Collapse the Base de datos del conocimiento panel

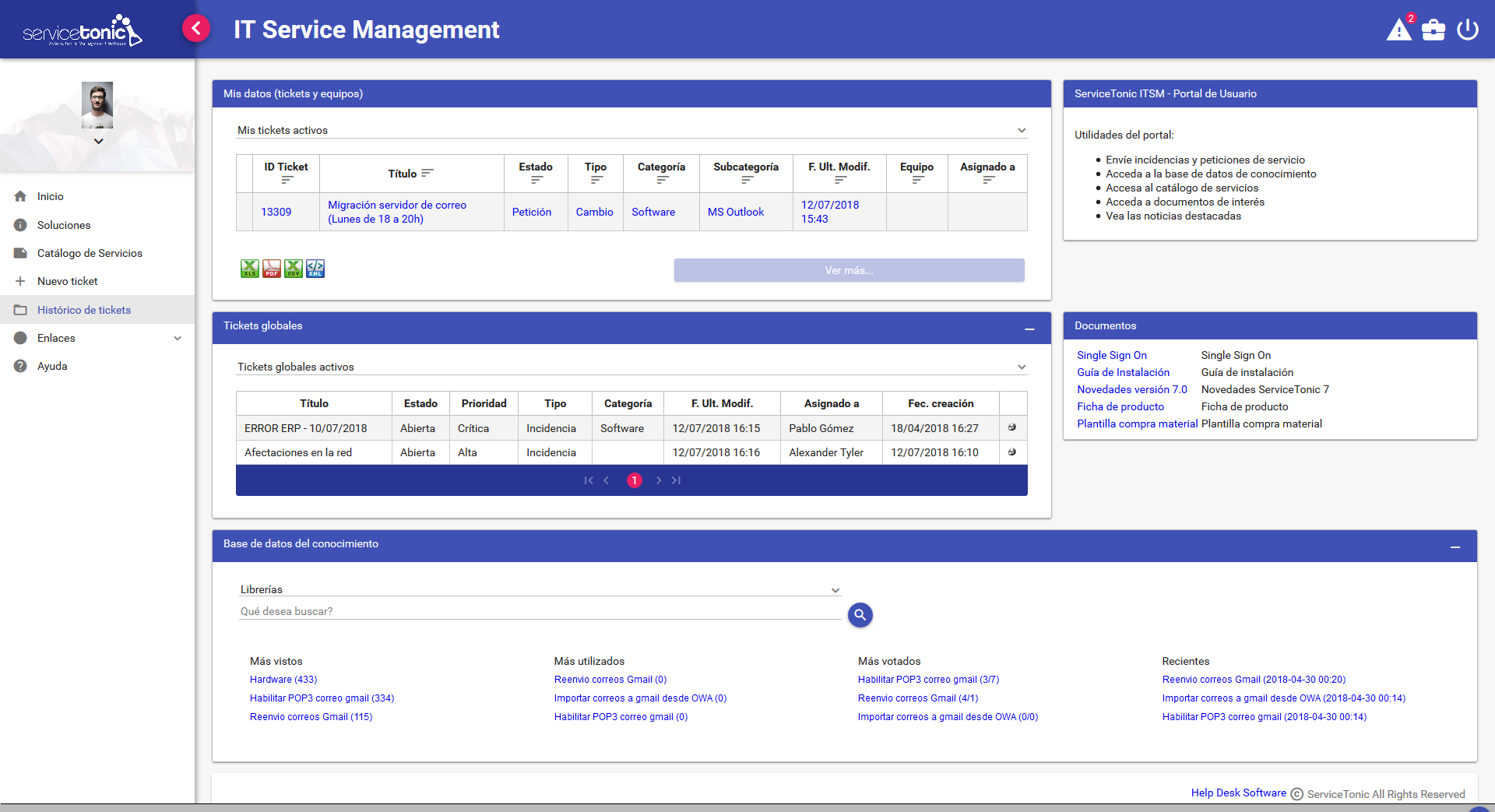pyautogui.click(x=1455, y=547)
